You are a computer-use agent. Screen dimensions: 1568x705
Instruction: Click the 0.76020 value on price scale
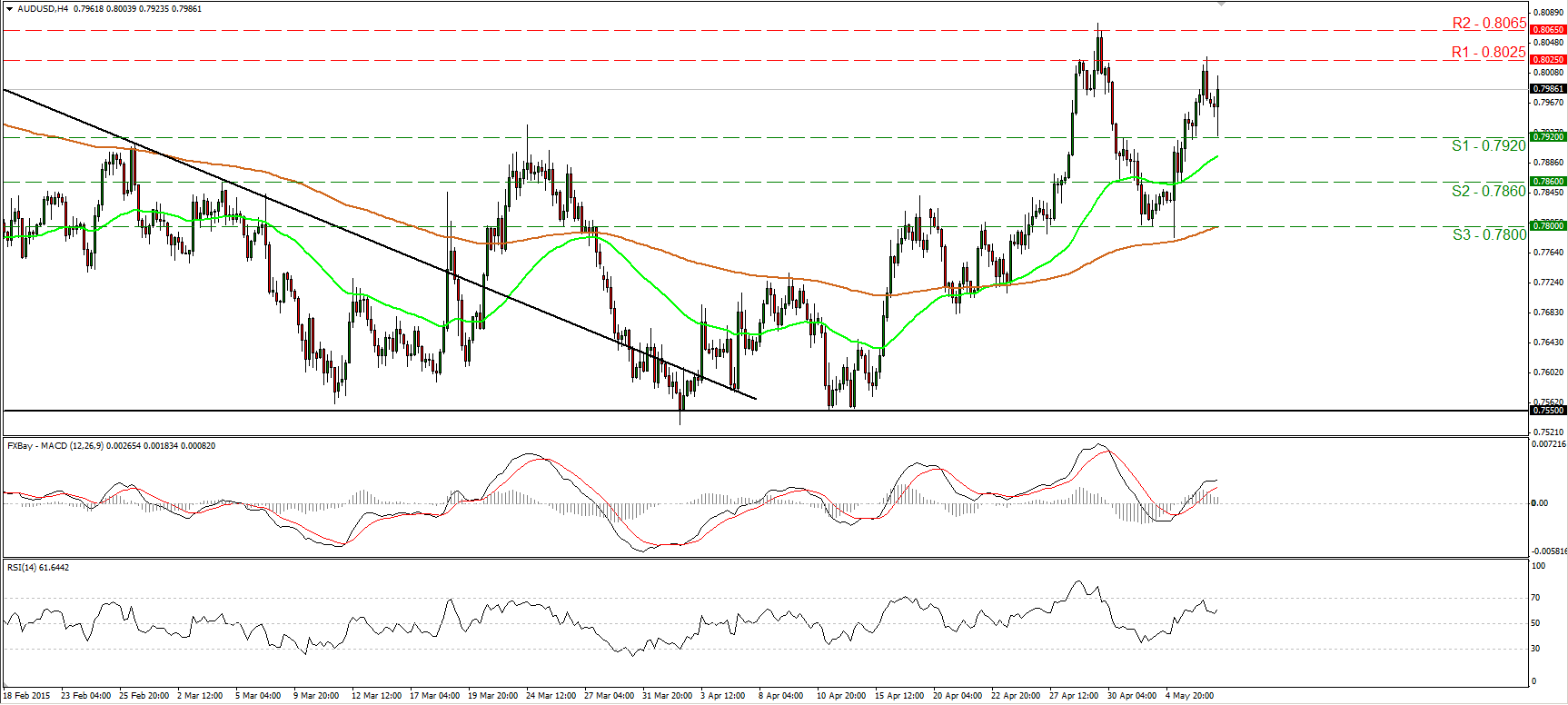click(1548, 372)
